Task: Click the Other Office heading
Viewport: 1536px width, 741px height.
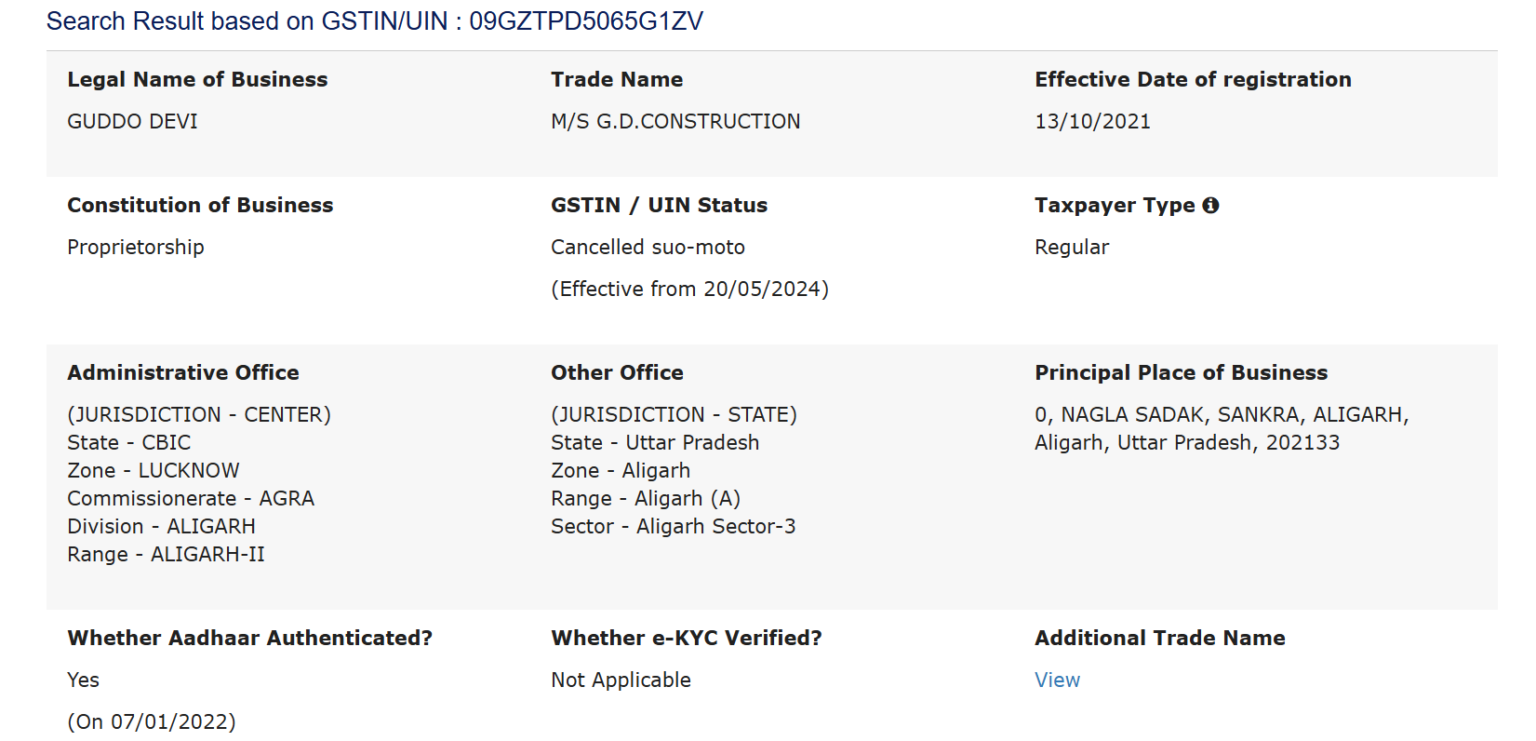Action: tap(617, 373)
